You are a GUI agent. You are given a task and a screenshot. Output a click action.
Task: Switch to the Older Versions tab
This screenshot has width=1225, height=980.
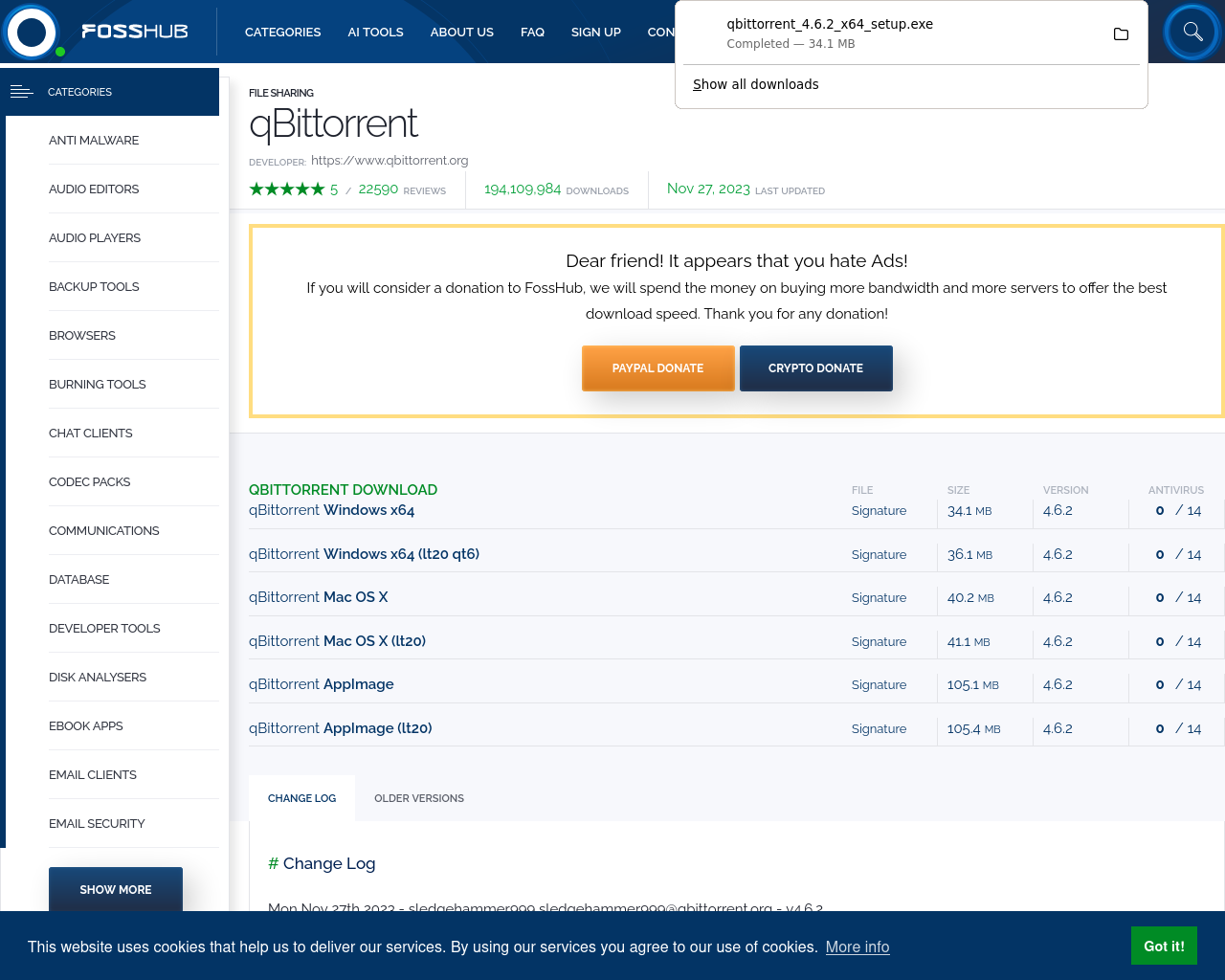point(418,798)
